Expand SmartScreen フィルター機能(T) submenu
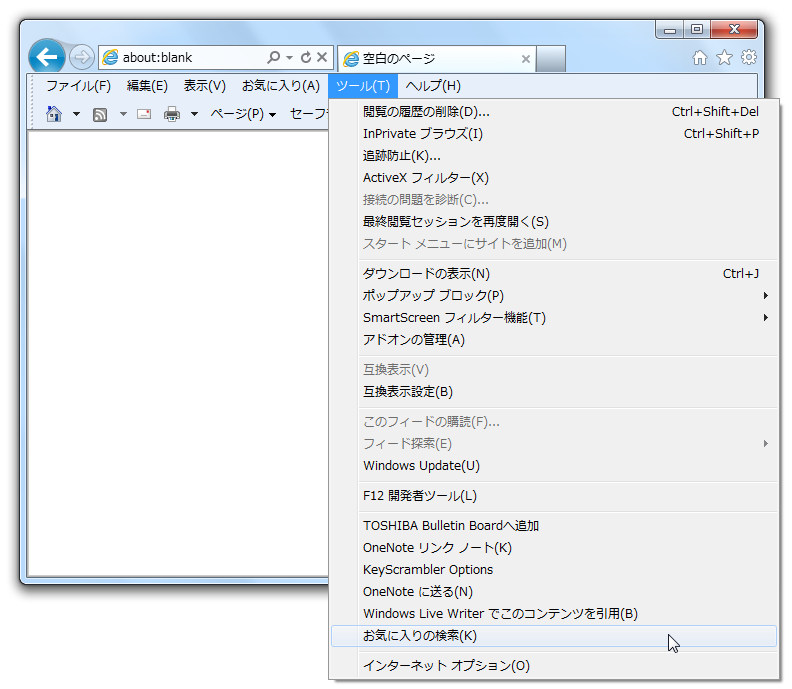This screenshot has height=689, width=792. (554, 318)
